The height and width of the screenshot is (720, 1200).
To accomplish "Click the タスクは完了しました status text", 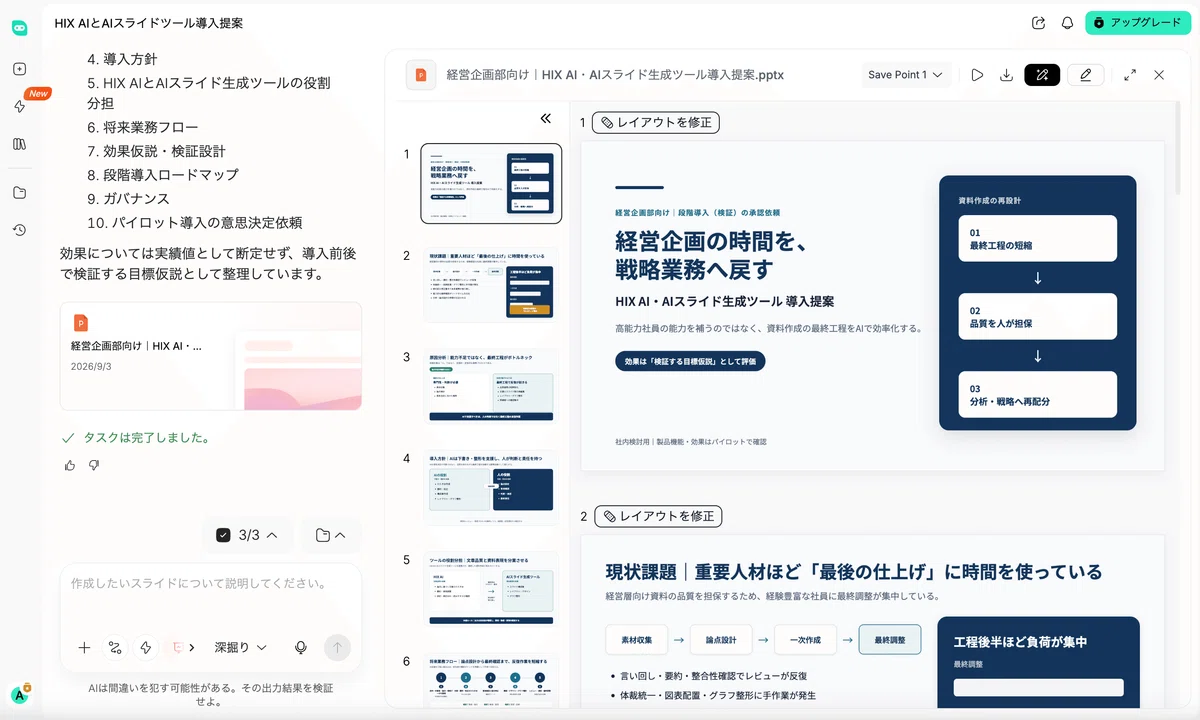I will (146, 438).
